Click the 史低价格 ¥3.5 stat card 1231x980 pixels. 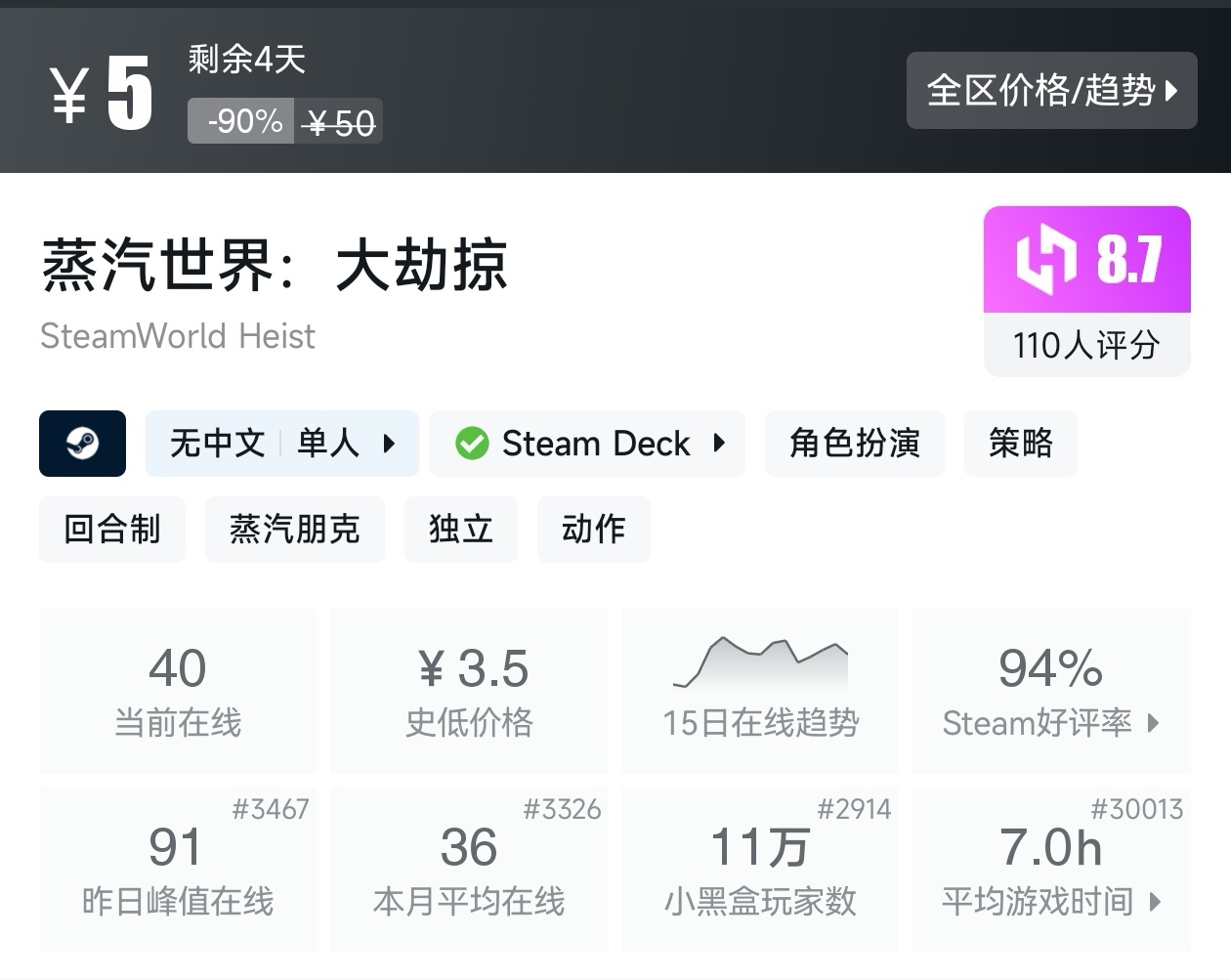469,691
